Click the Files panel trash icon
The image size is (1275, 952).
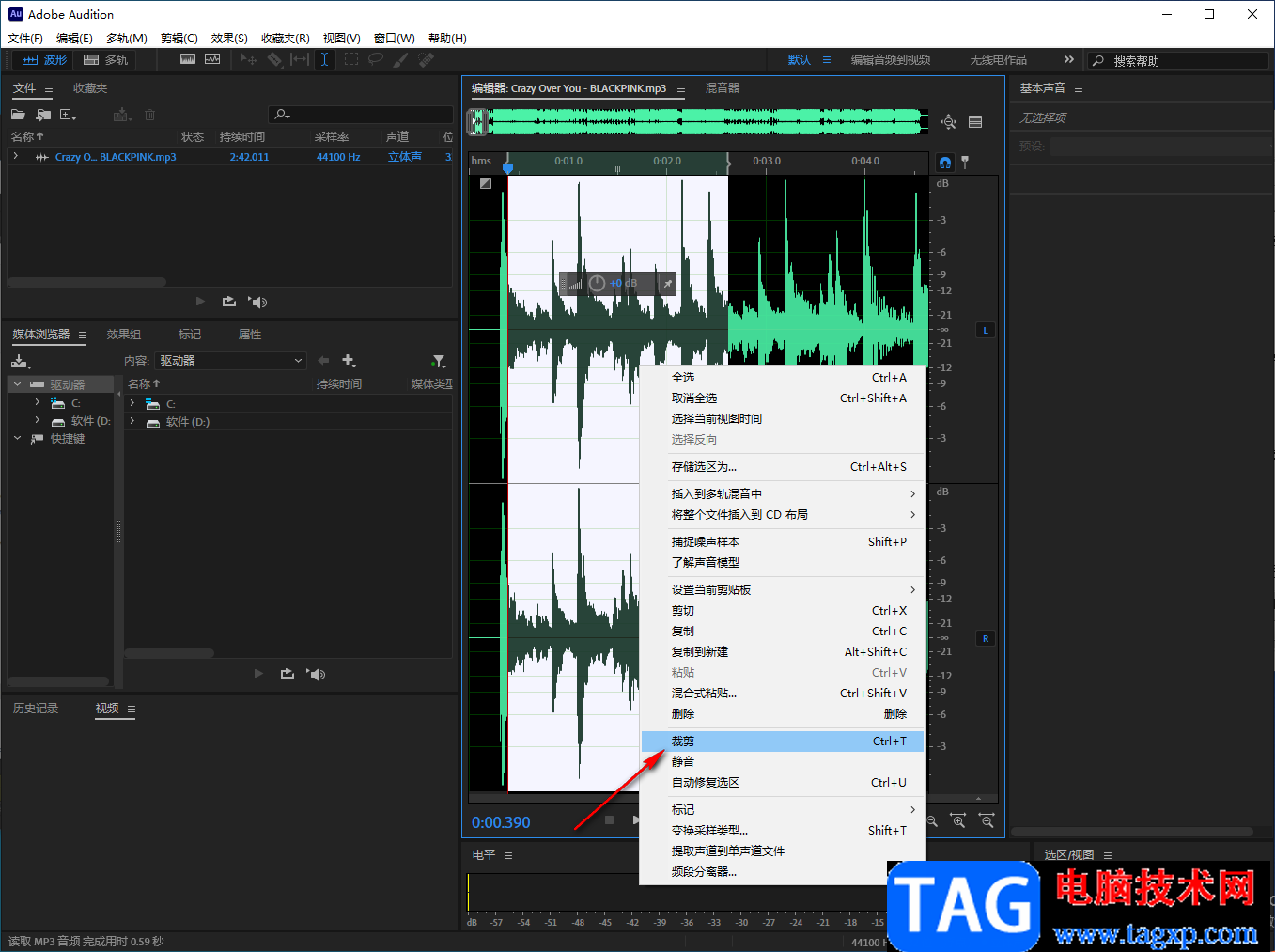pos(149,115)
